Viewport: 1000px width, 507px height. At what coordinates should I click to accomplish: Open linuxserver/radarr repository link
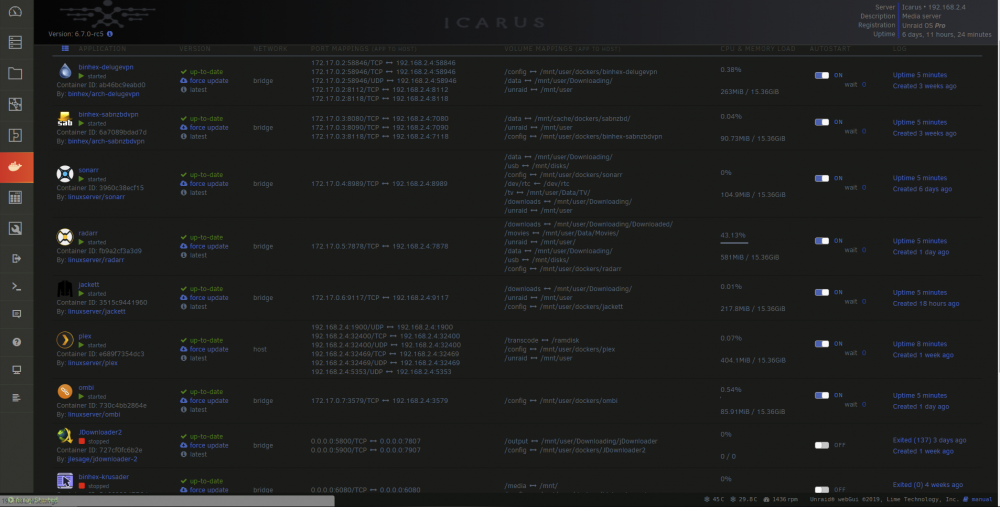pos(96,260)
